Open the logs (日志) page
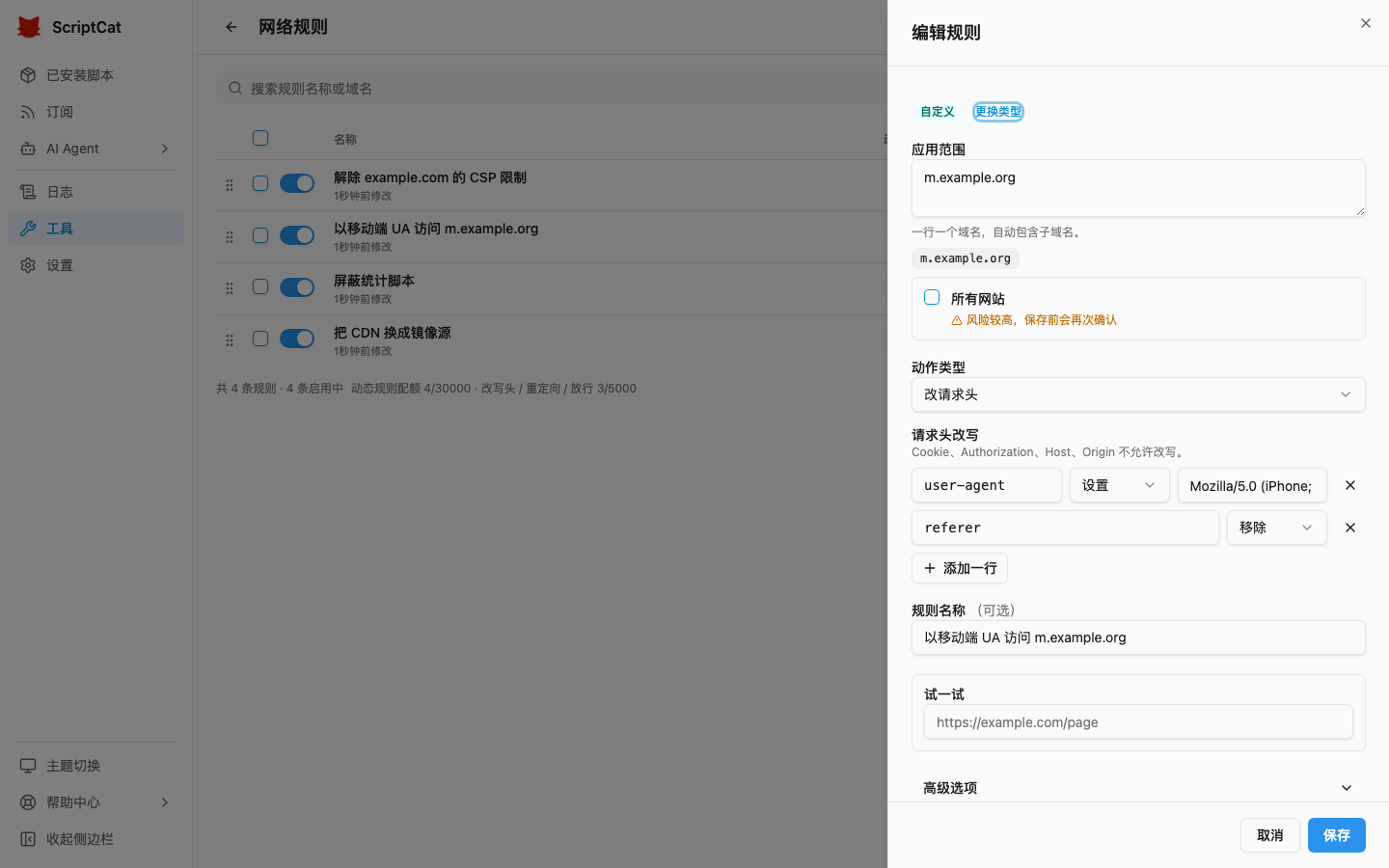The image size is (1389, 868). click(x=95, y=192)
